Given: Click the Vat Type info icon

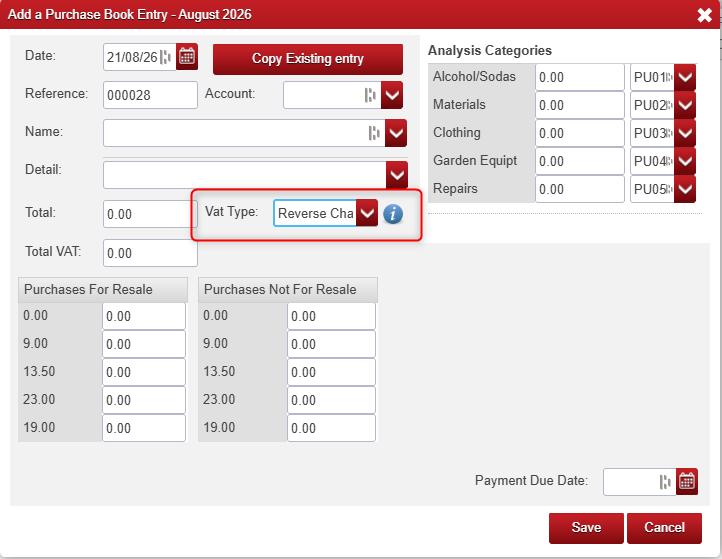Looking at the screenshot, I should click(x=393, y=214).
